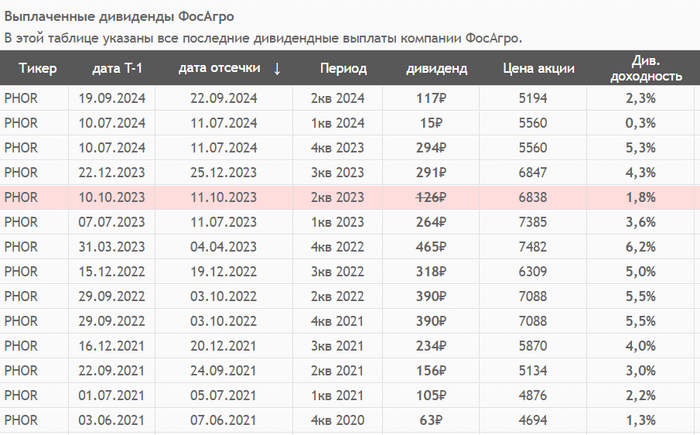Click cutoff date 22.09.2024

[224, 98]
